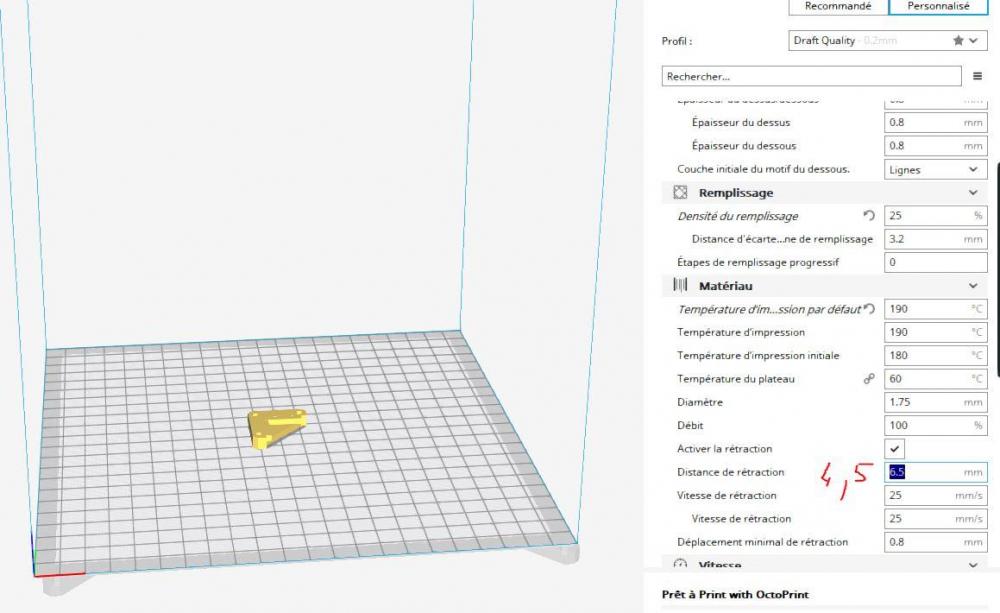The image size is (1000, 613).
Task: Edit Diamètre field 1.75
Action: click(x=935, y=402)
